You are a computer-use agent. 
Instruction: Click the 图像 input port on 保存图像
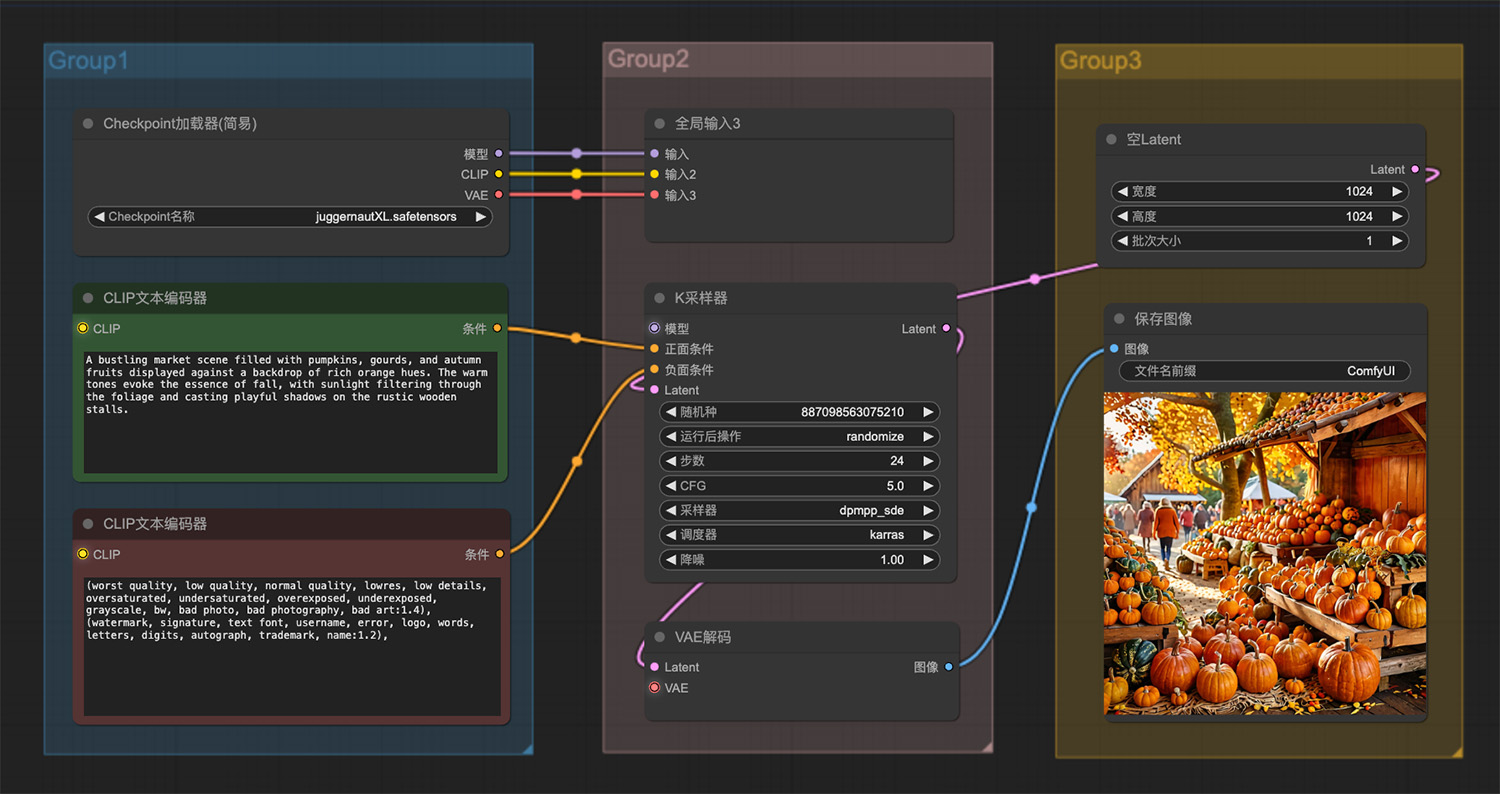pos(1114,349)
